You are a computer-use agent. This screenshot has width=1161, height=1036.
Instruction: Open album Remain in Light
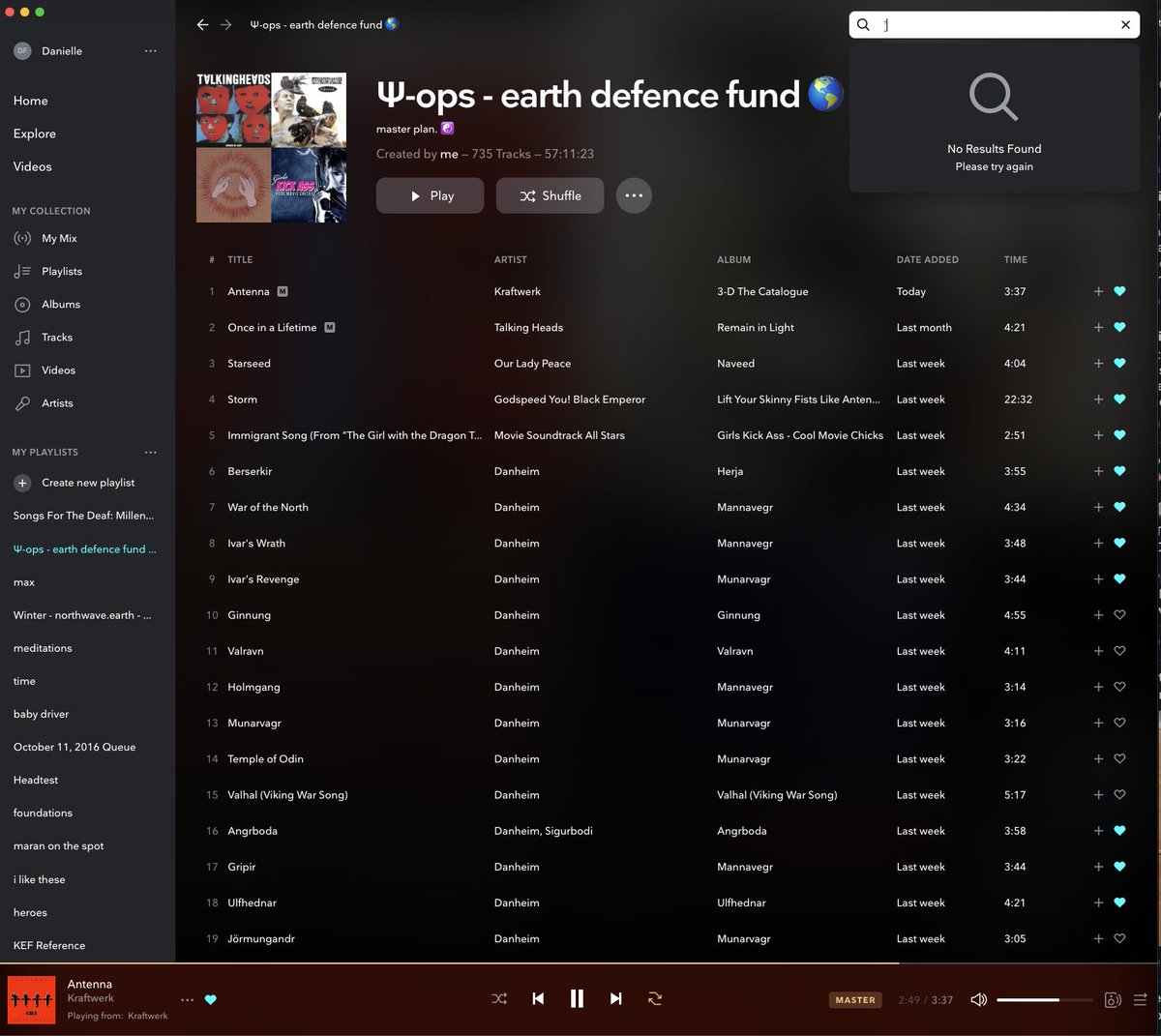point(756,327)
